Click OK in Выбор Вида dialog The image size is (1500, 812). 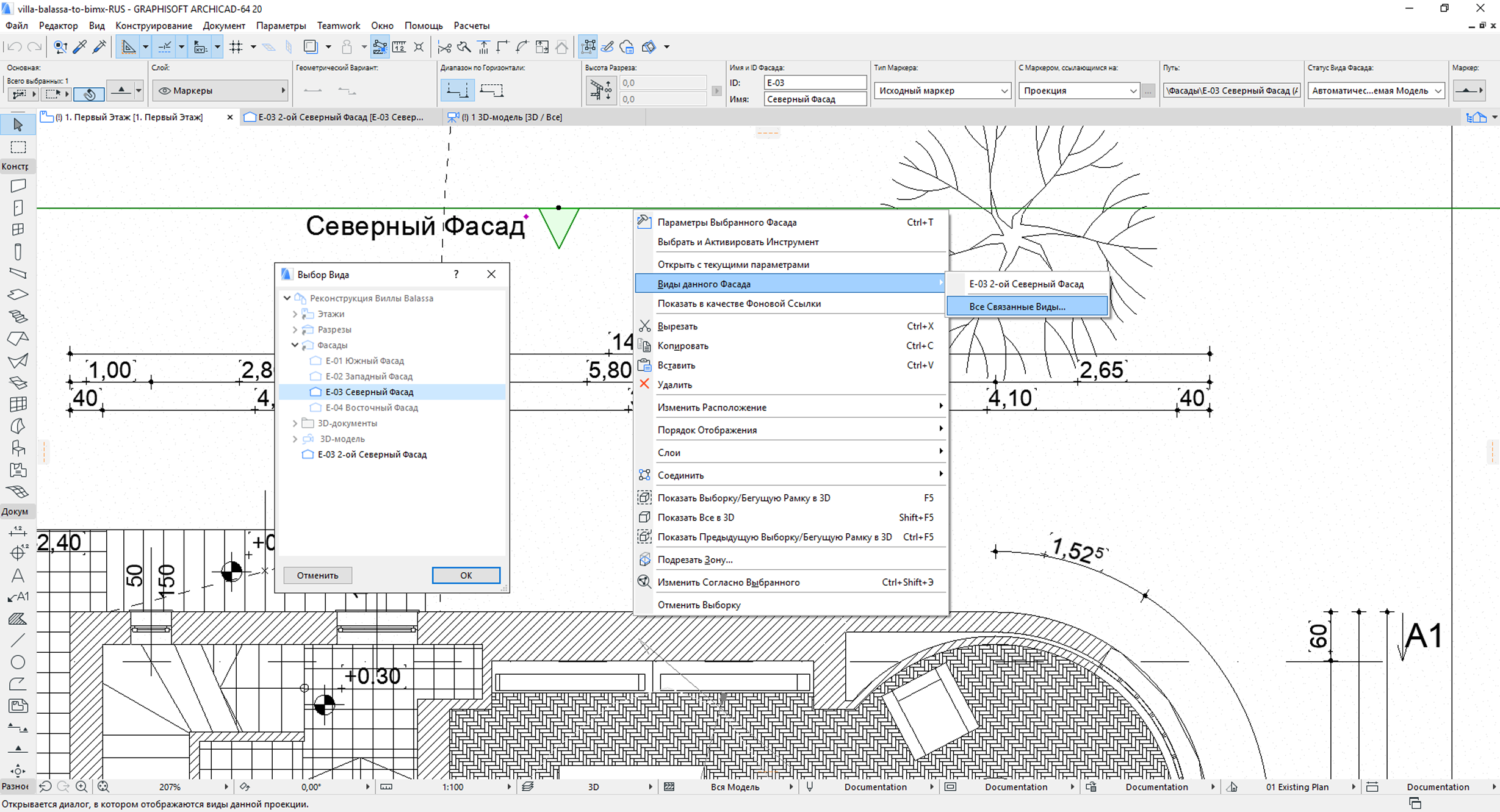coord(466,575)
